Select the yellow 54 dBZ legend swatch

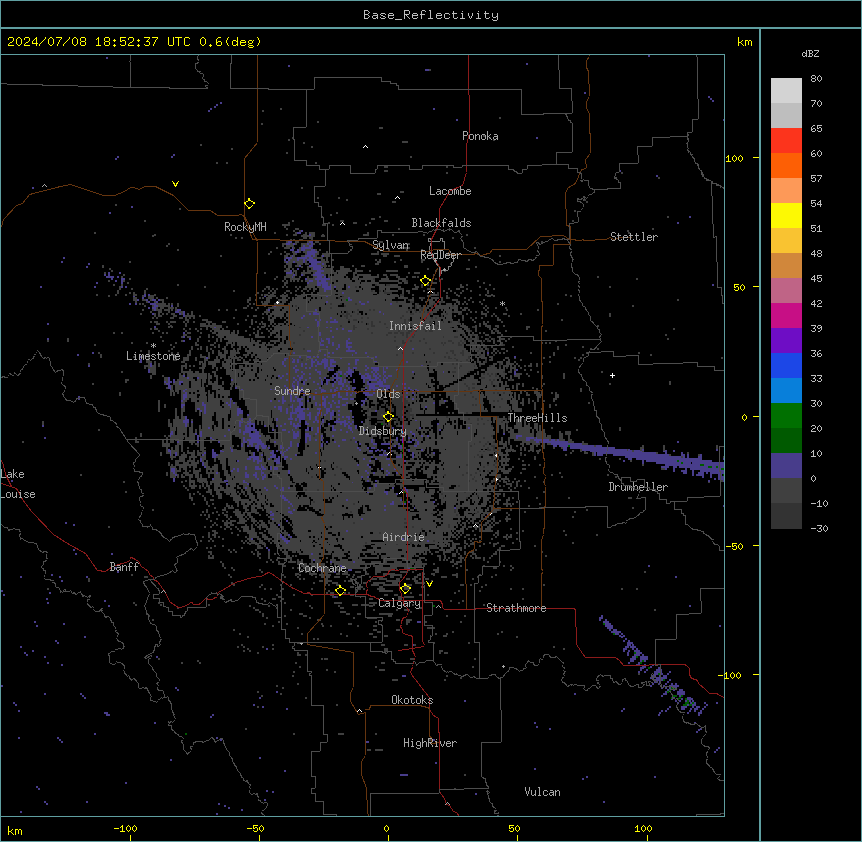coord(786,215)
